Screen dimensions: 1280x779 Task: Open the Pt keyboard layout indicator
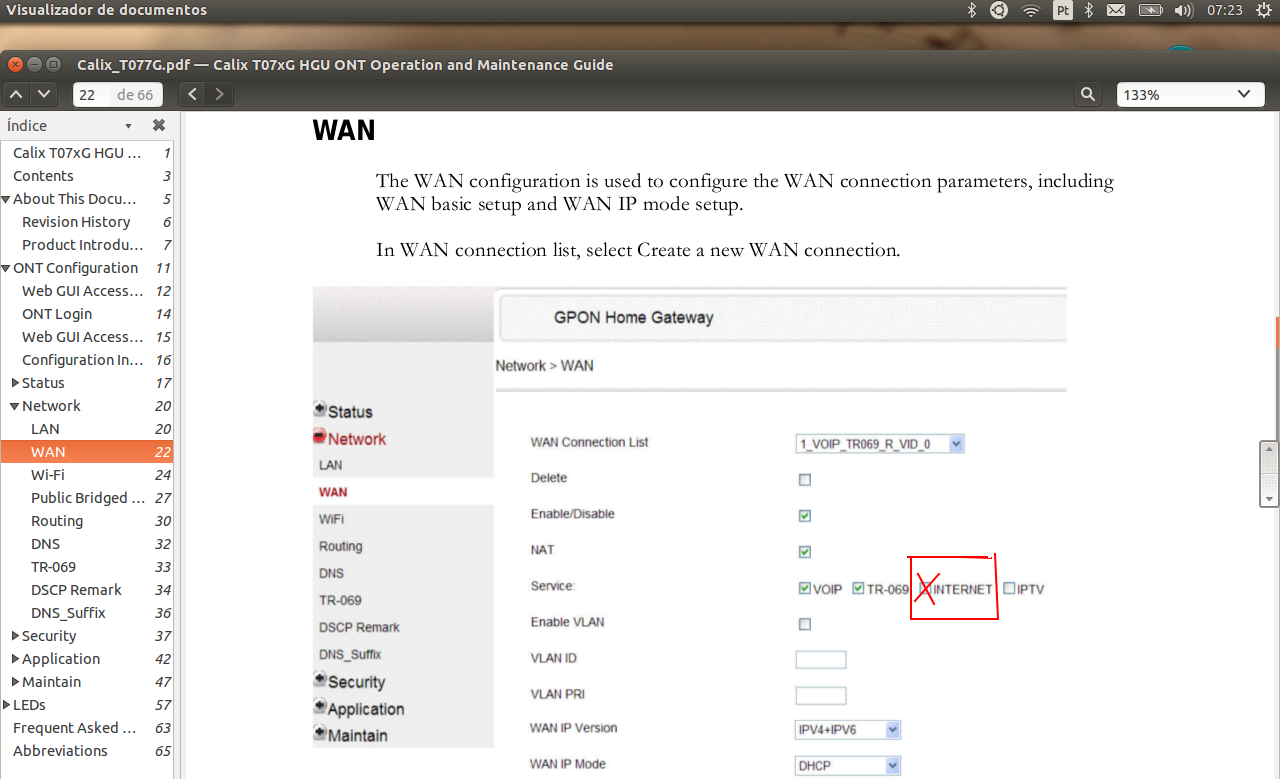pos(1063,10)
